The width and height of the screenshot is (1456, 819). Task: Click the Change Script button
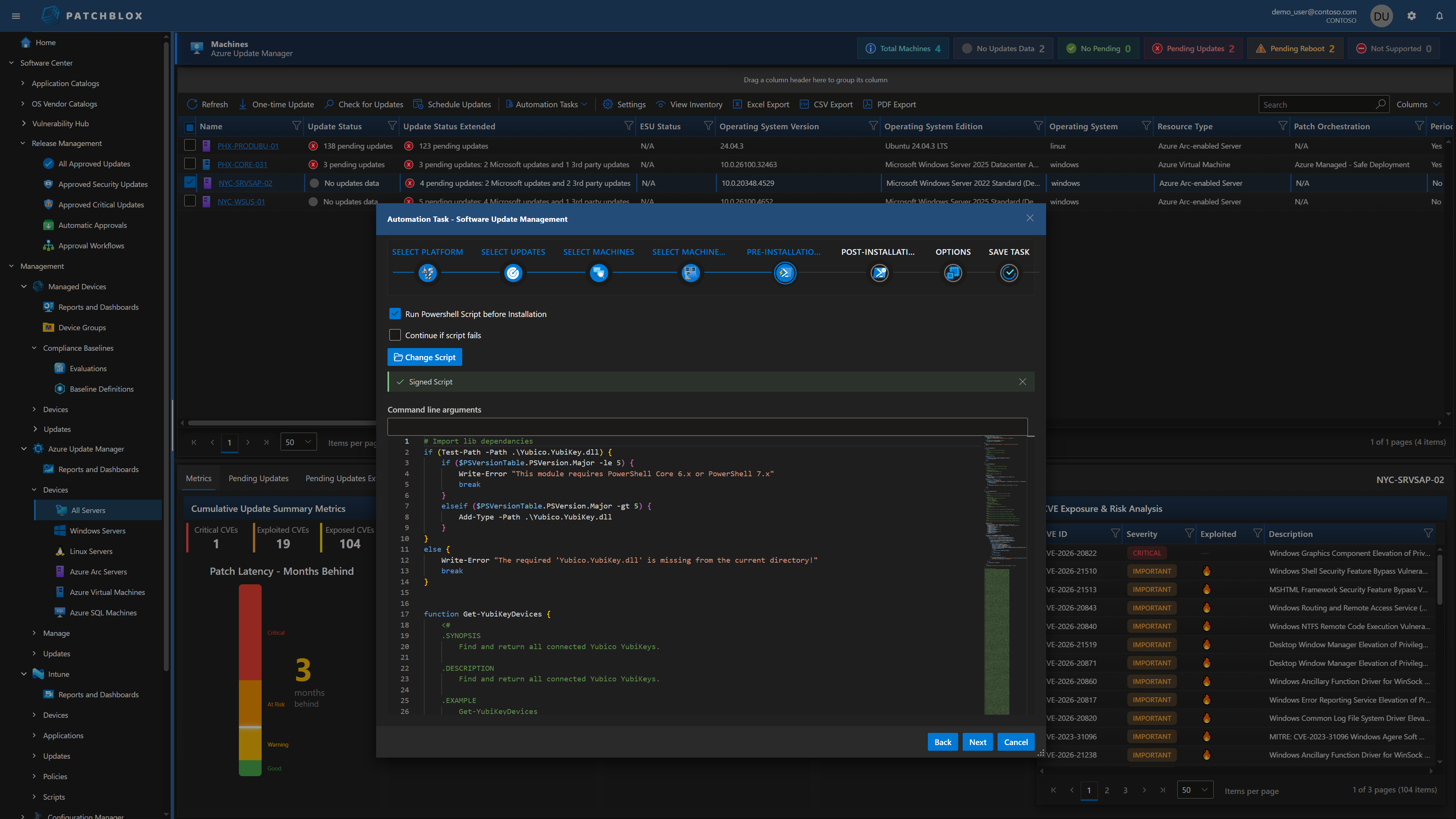pyautogui.click(x=425, y=357)
